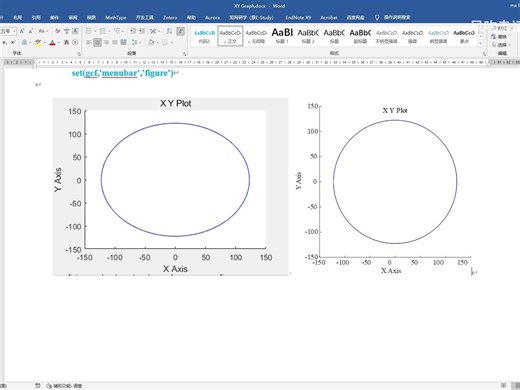Click the Shrink Font icon

[31, 31]
